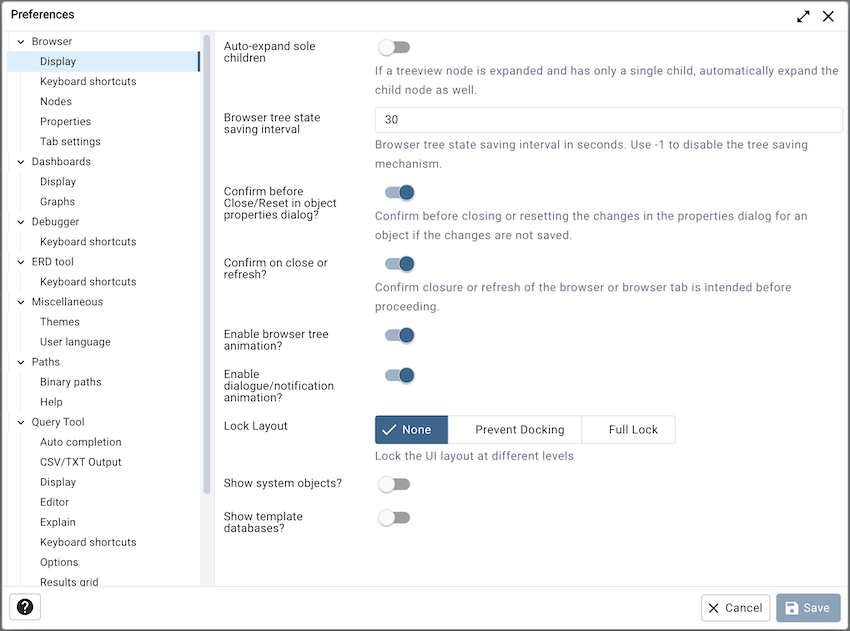Screen dimensions: 850x631
Task: Open the help question mark icon
Action: pyautogui.click(x=25, y=607)
